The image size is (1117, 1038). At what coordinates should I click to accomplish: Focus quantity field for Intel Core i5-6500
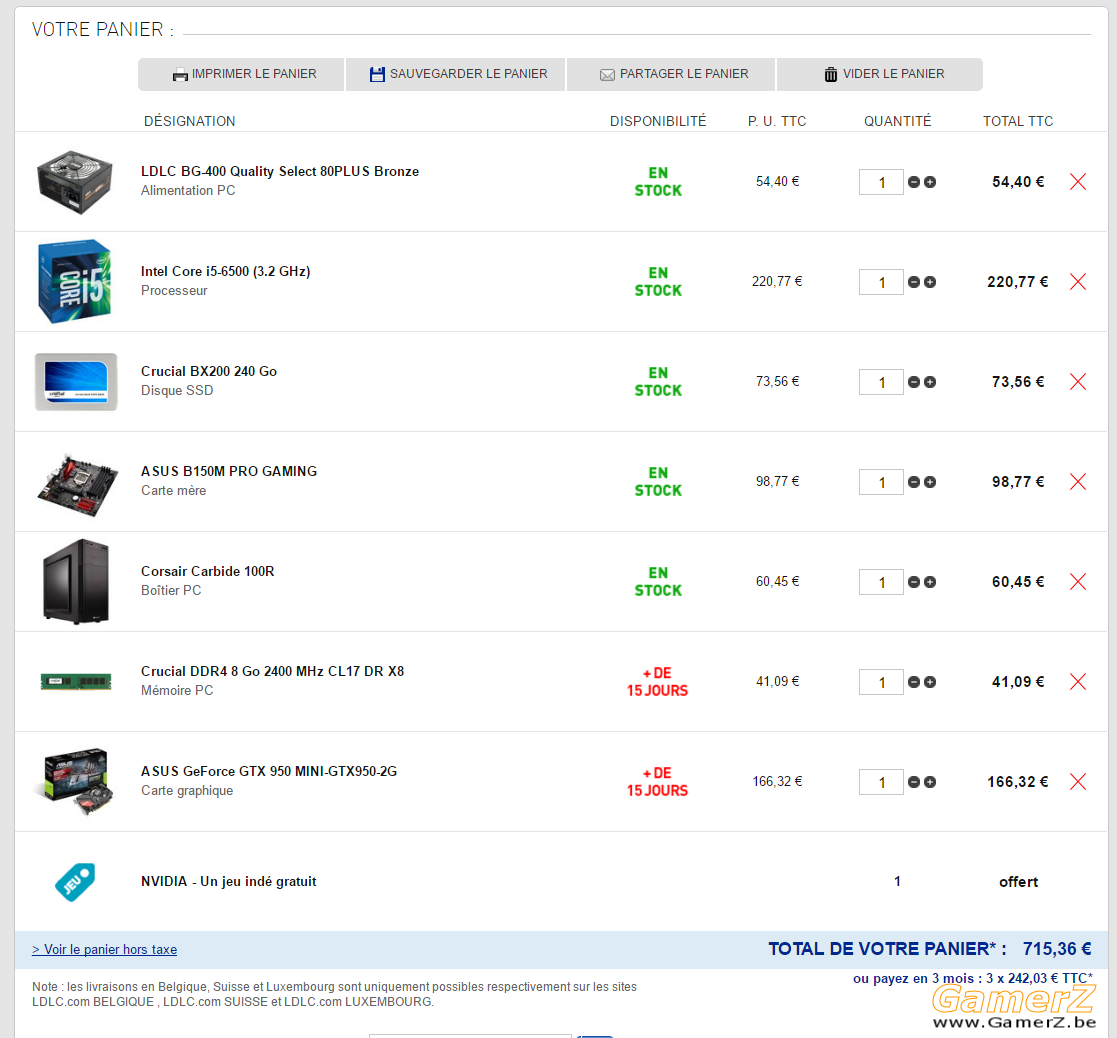(x=881, y=282)
